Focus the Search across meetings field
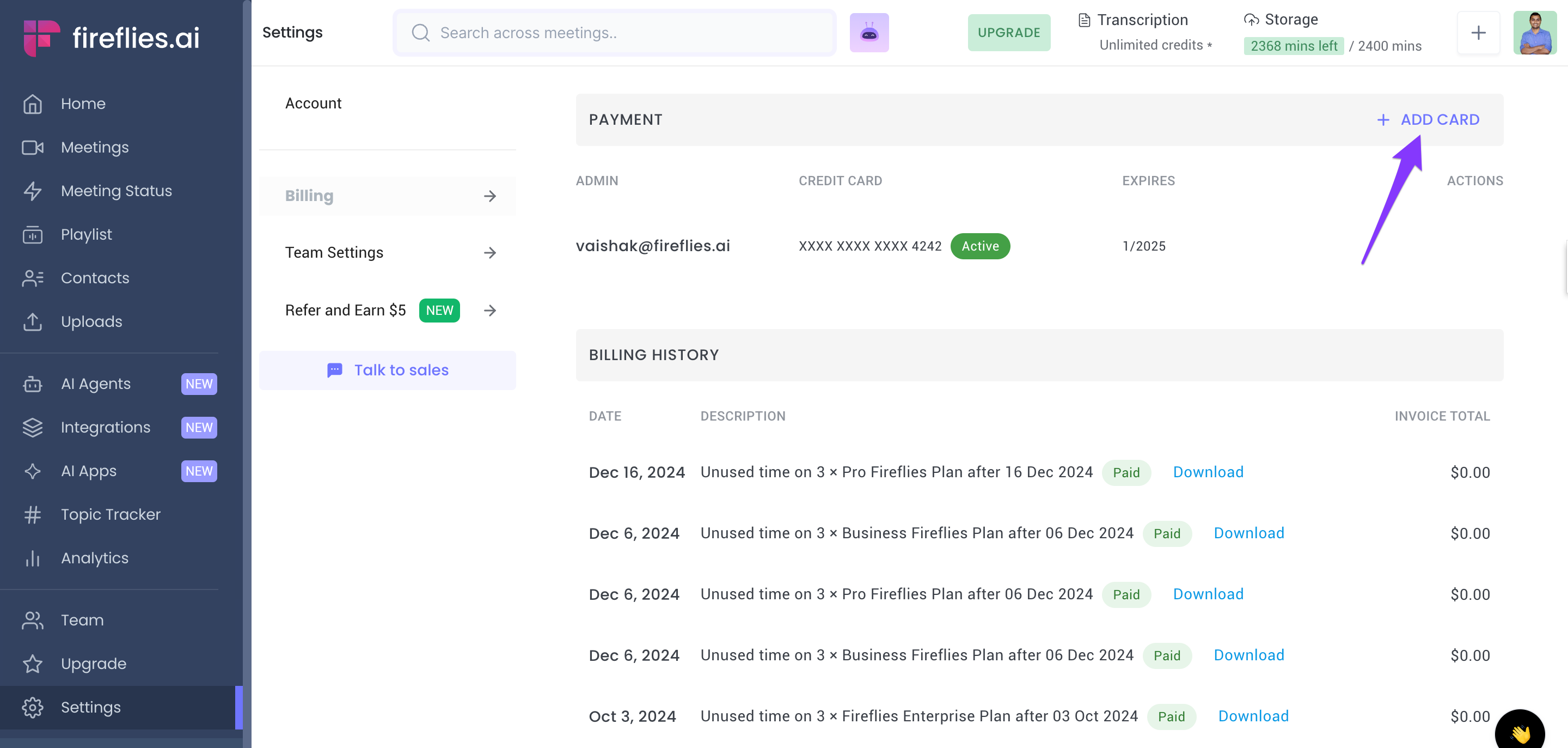This screenshot has width=1568, height=748. pos(615,33)
